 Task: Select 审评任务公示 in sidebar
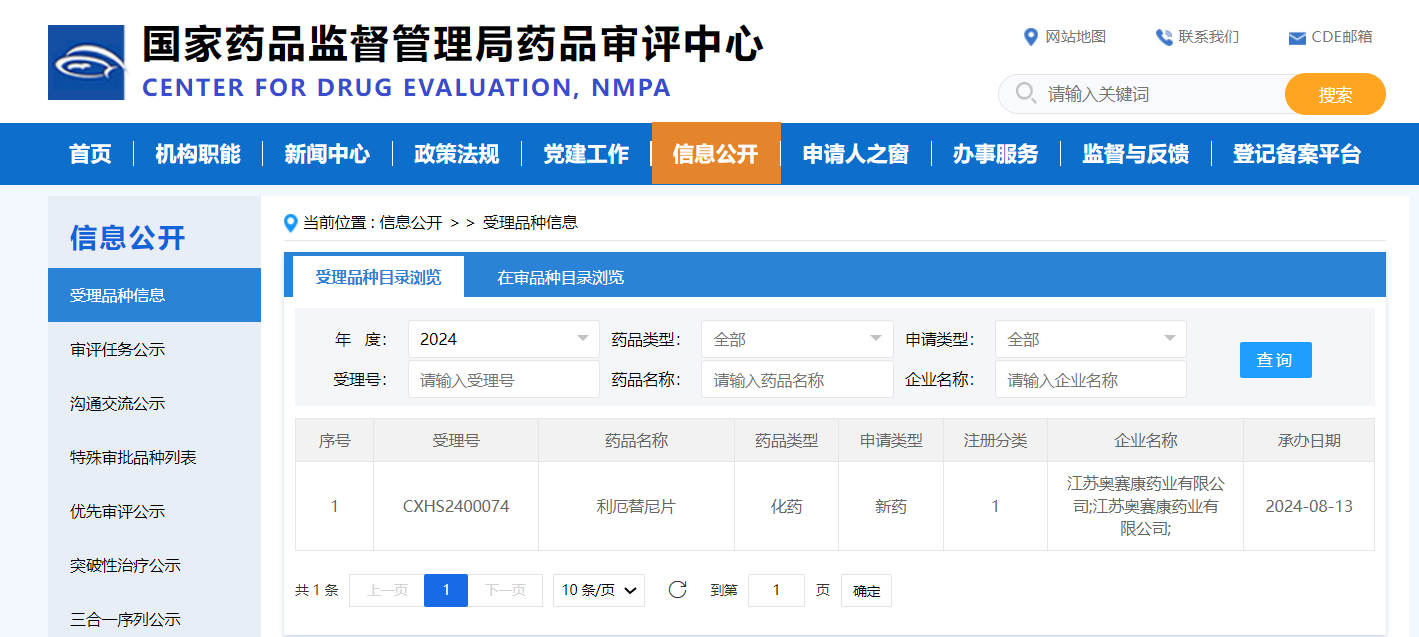154,349
